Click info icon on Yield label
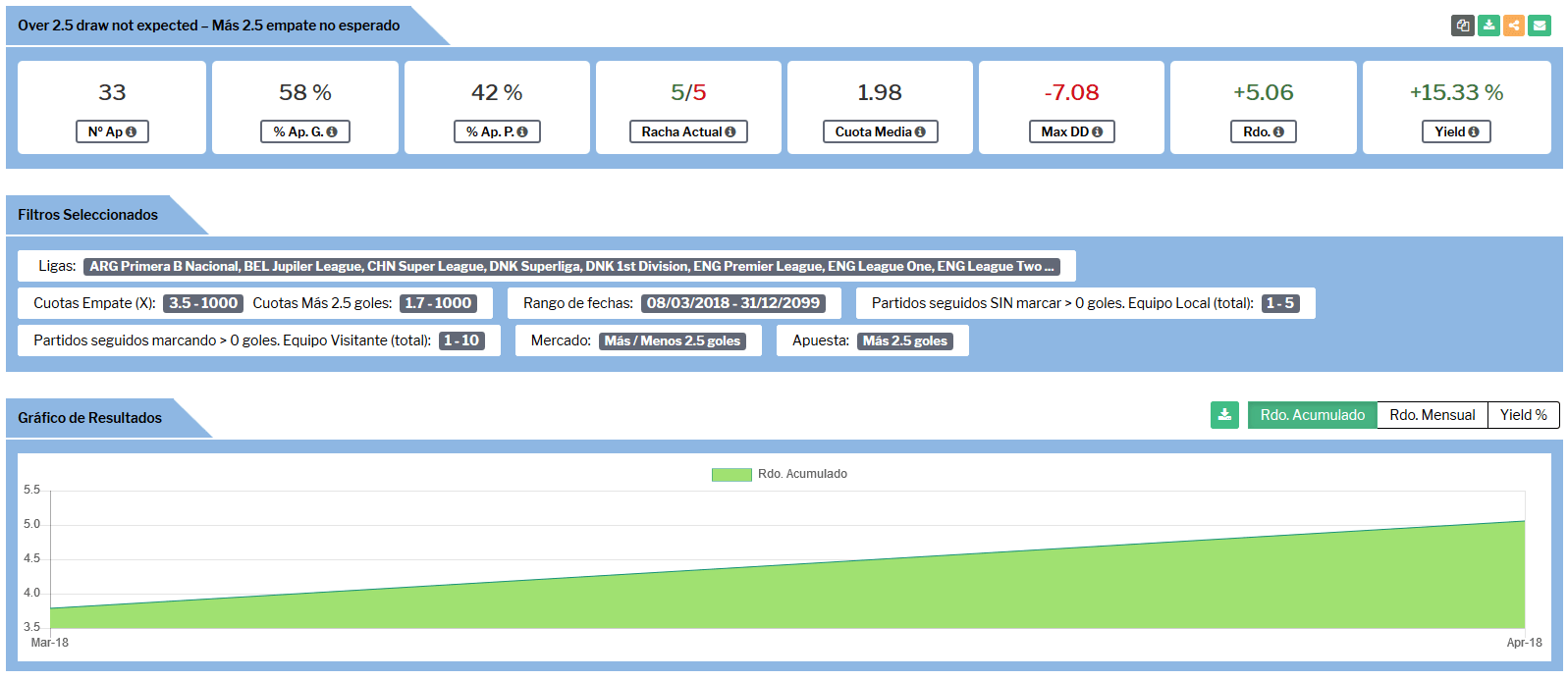The height and width of the screenshot is (679, 1568). [1474, 131]
